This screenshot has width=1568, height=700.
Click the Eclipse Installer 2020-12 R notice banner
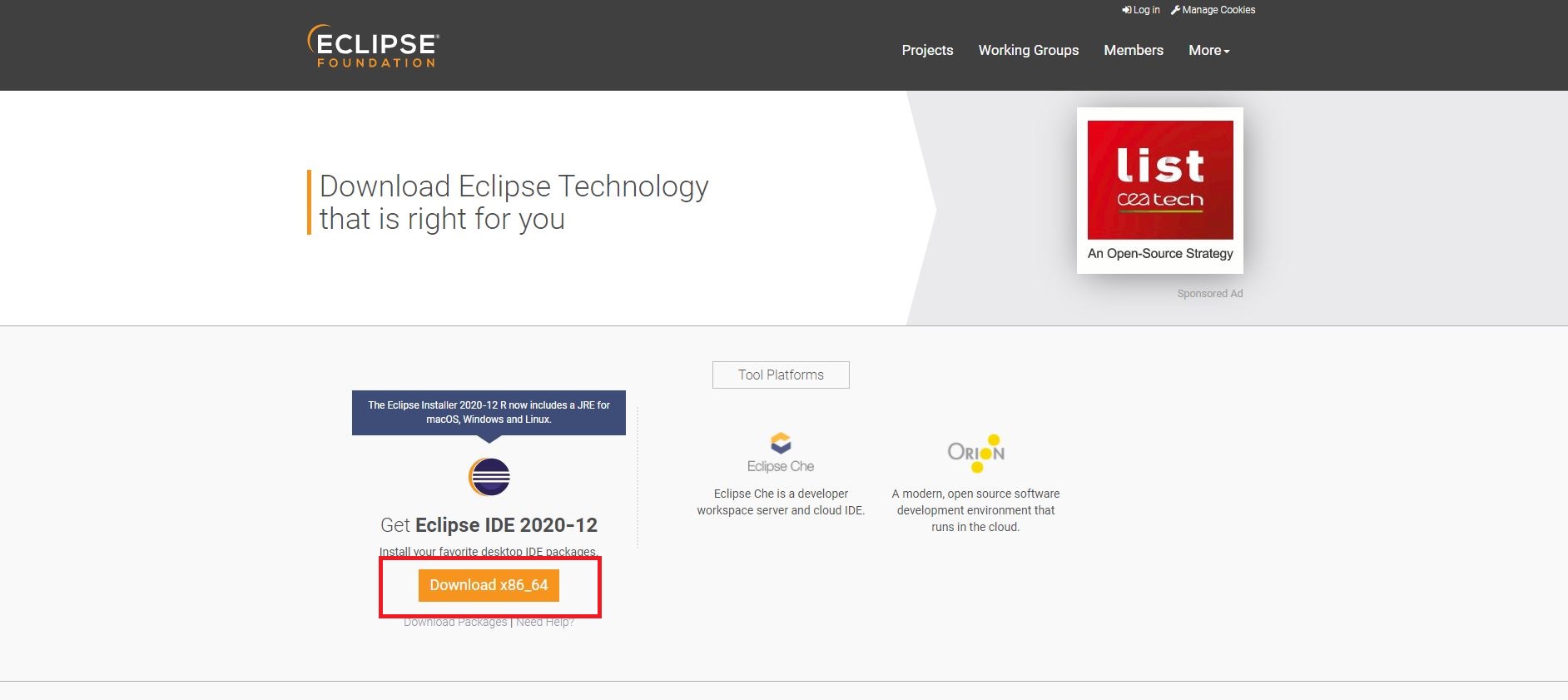[x=489, y=412]
